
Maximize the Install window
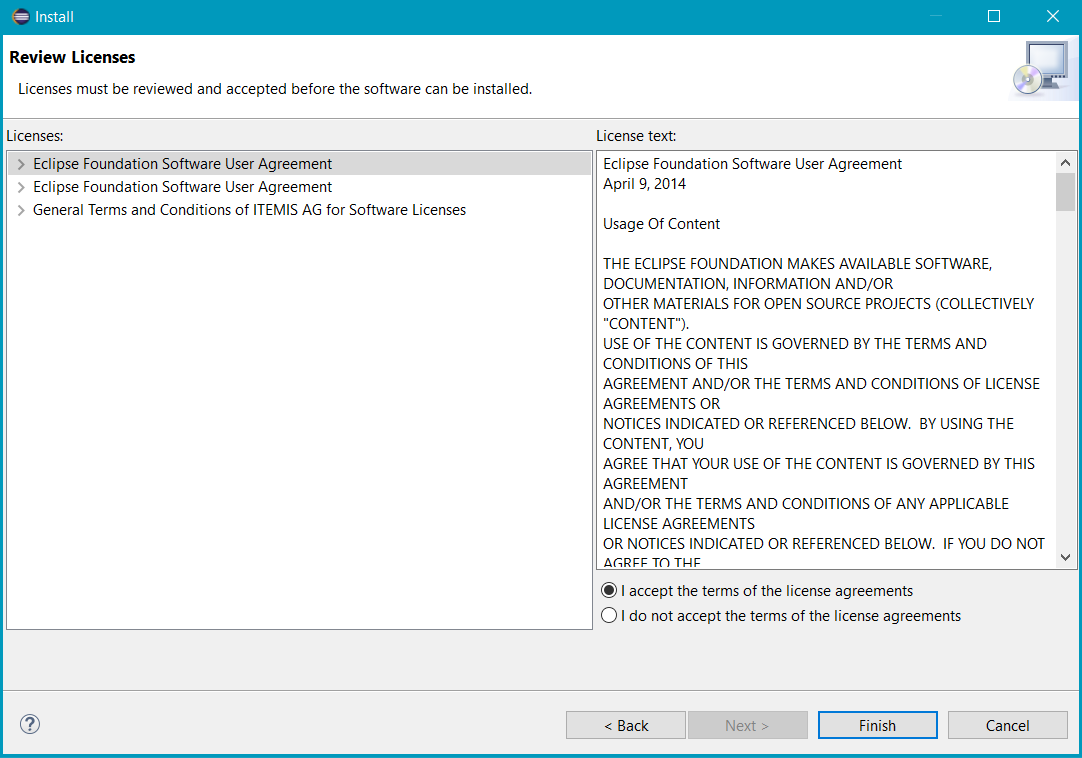tap(994, 17)
